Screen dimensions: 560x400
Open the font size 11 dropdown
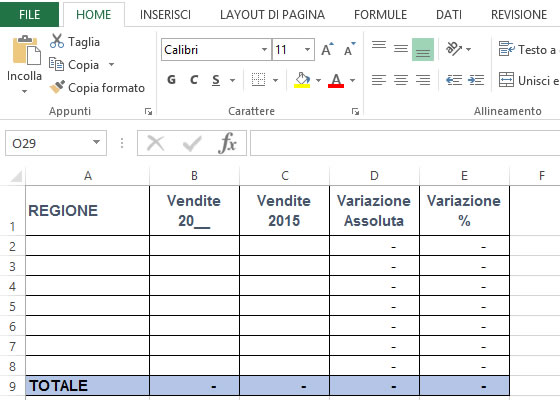click(307, 49)
